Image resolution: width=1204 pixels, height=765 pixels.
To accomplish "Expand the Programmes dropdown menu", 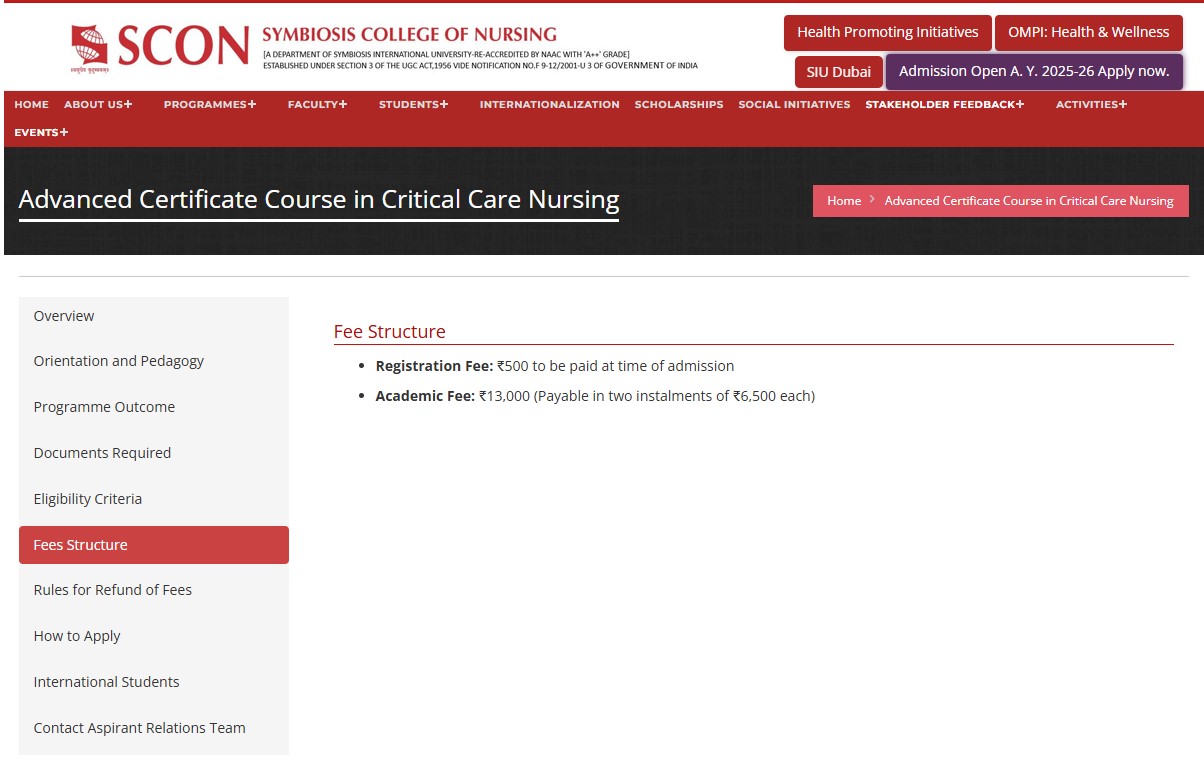I will pos(210,104).
